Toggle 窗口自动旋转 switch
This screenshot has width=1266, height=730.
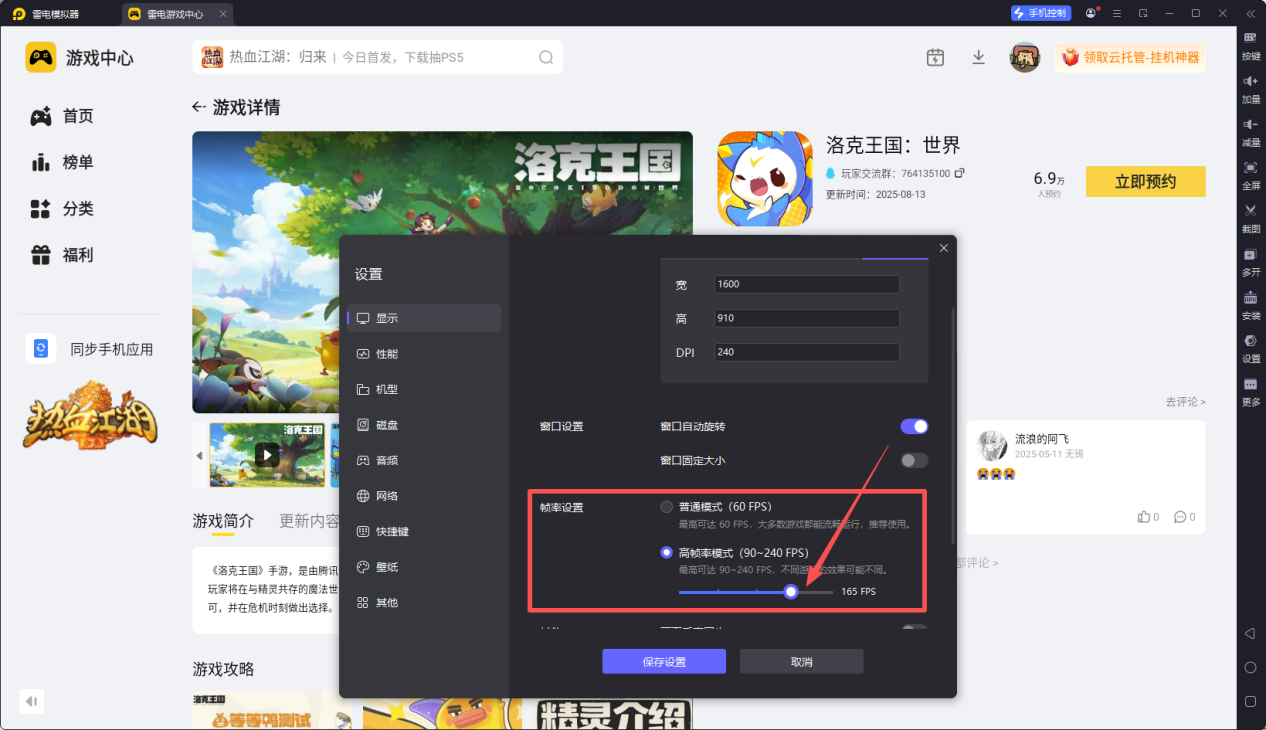click(914, 426)
